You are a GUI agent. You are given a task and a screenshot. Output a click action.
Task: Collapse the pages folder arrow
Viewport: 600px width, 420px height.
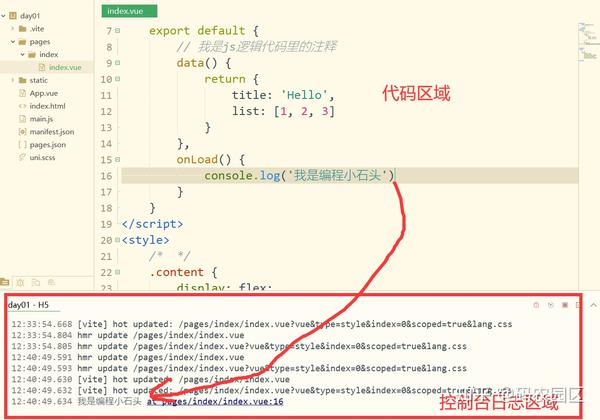tap(13, 41)
